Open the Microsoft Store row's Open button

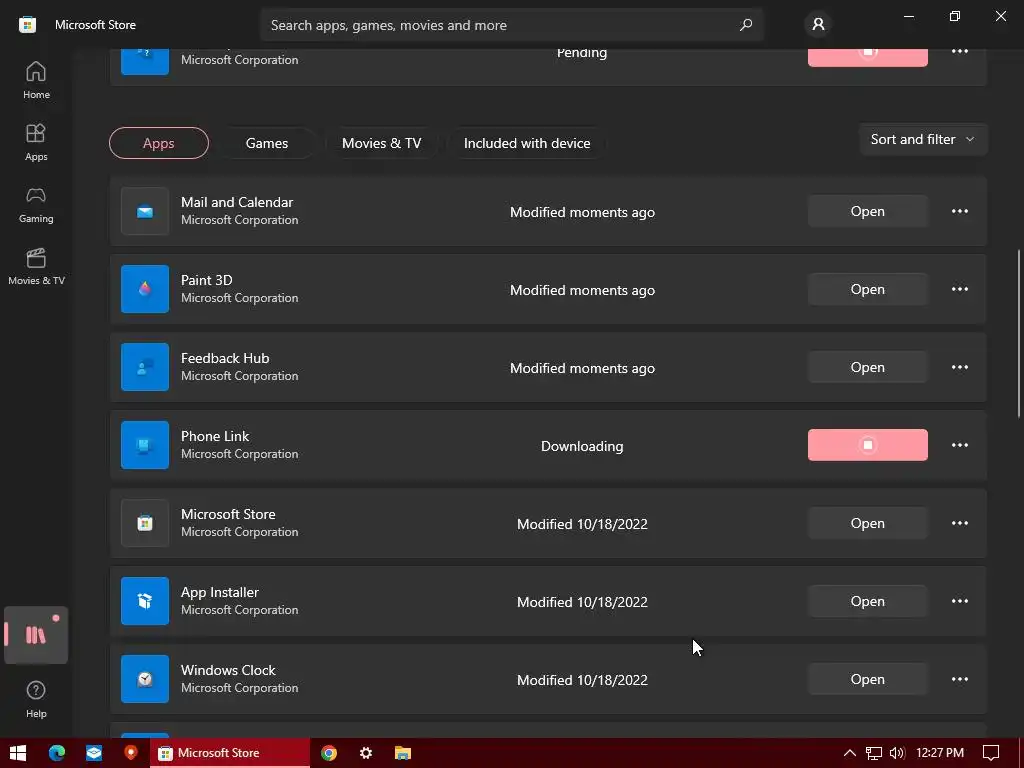[867, 523]
